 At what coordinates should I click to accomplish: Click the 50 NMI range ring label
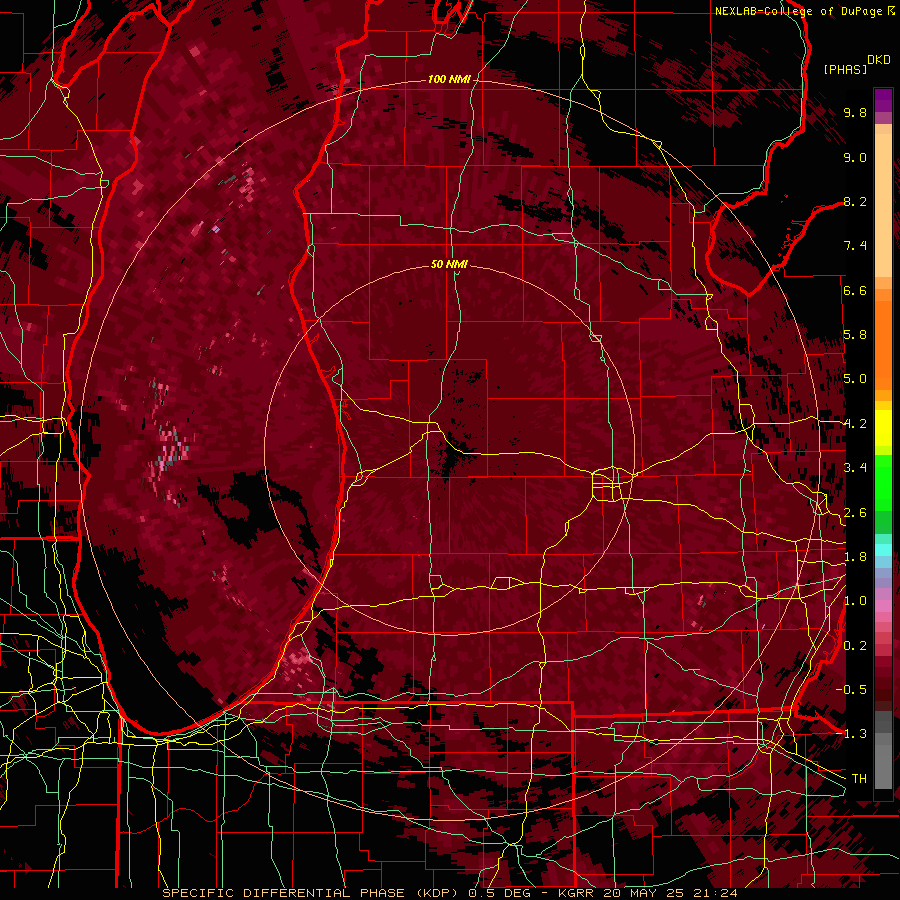coord(449,265)
